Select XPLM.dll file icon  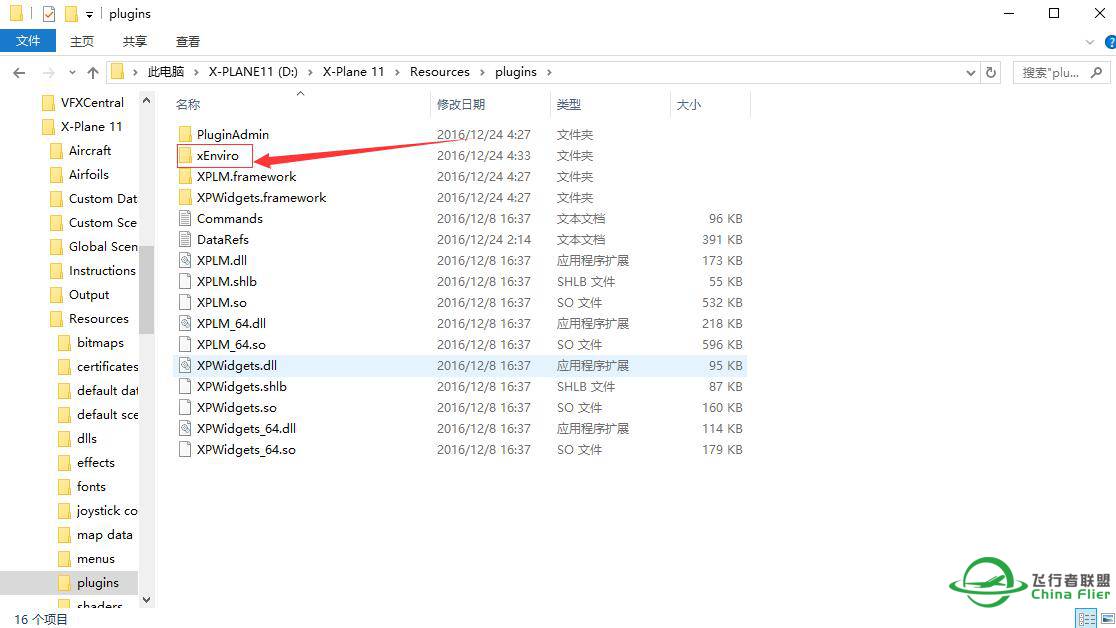[185, 260]
